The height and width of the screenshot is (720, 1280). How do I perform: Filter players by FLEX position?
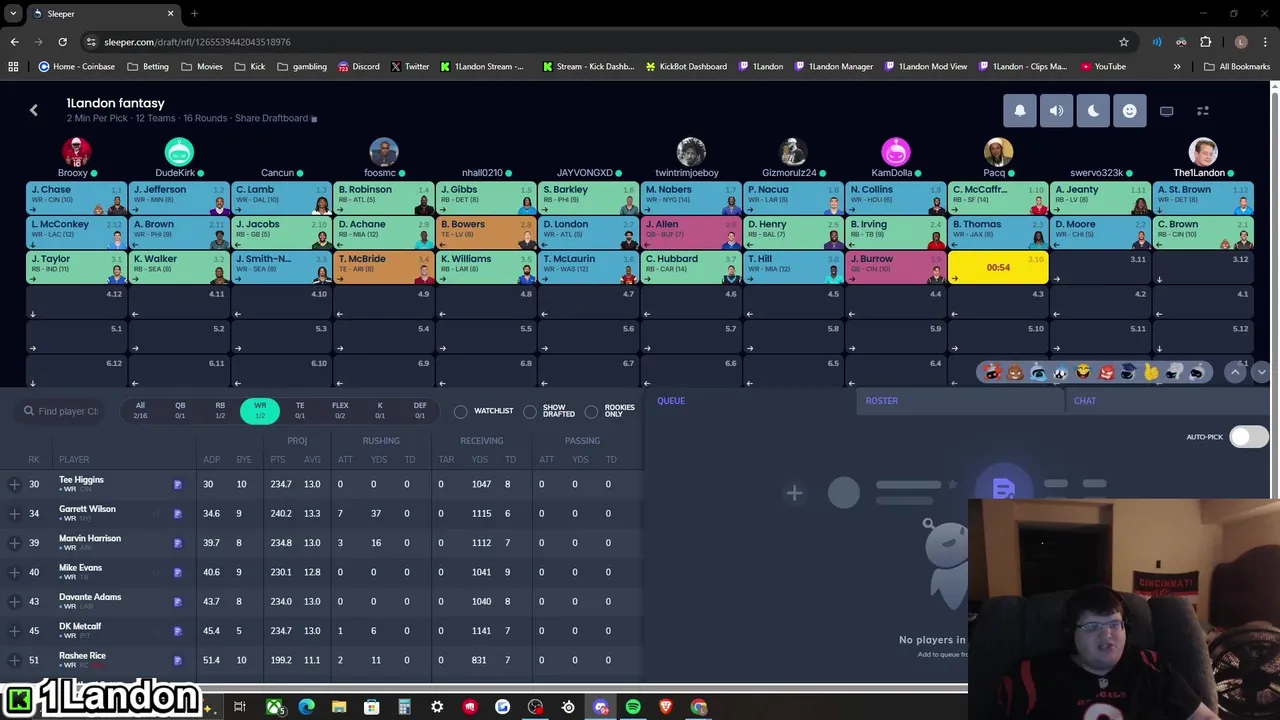[x=340, y=410]
